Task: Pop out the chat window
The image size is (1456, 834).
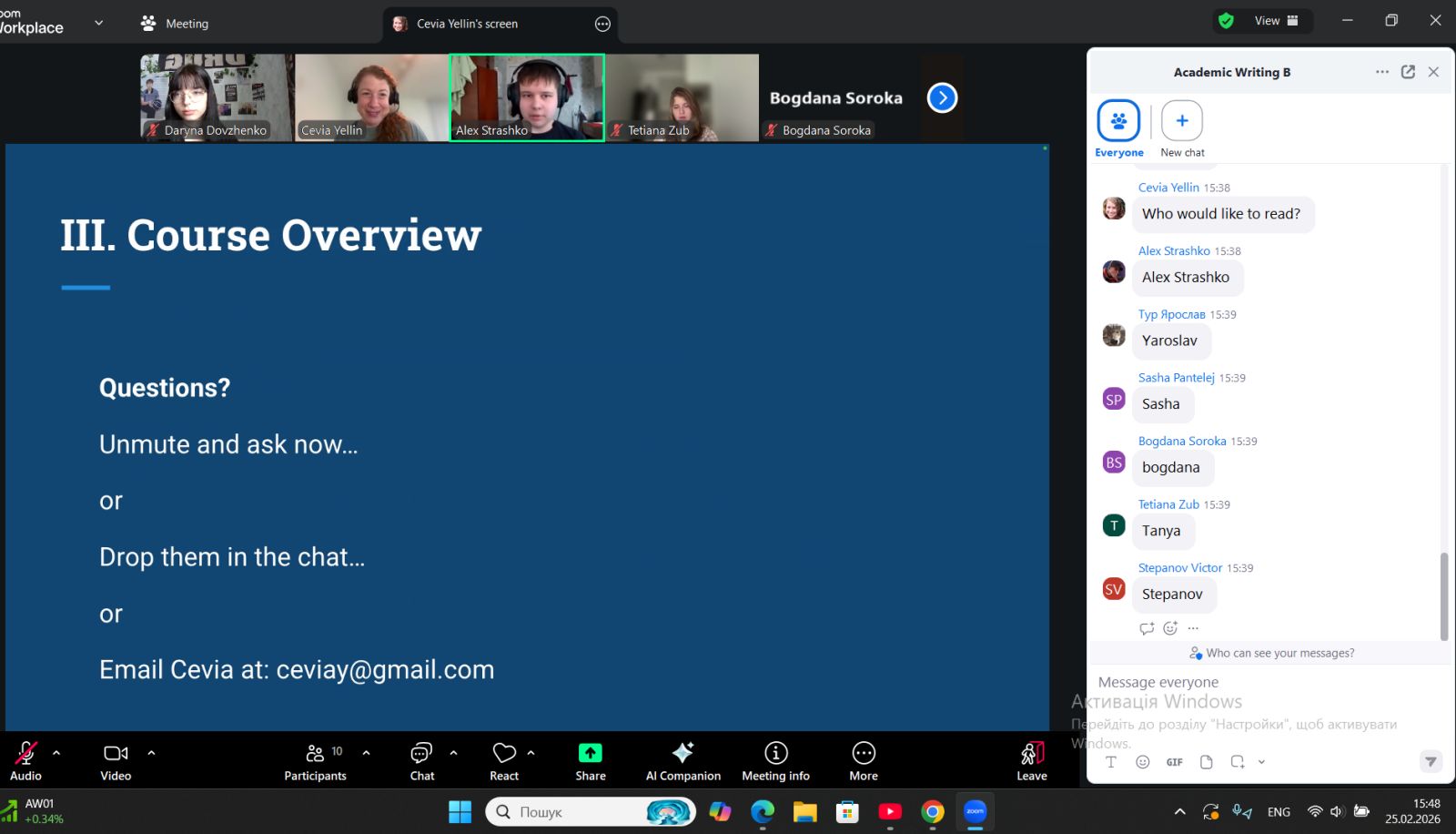Action: pos(1408,72)
